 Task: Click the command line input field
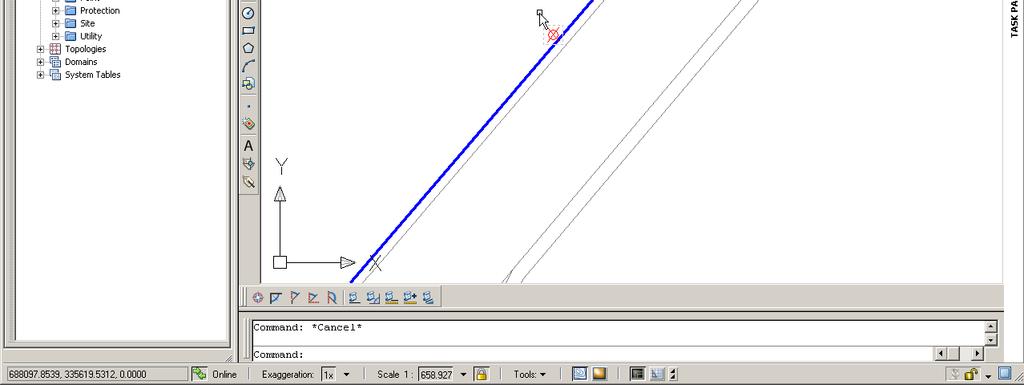(592, 355)
